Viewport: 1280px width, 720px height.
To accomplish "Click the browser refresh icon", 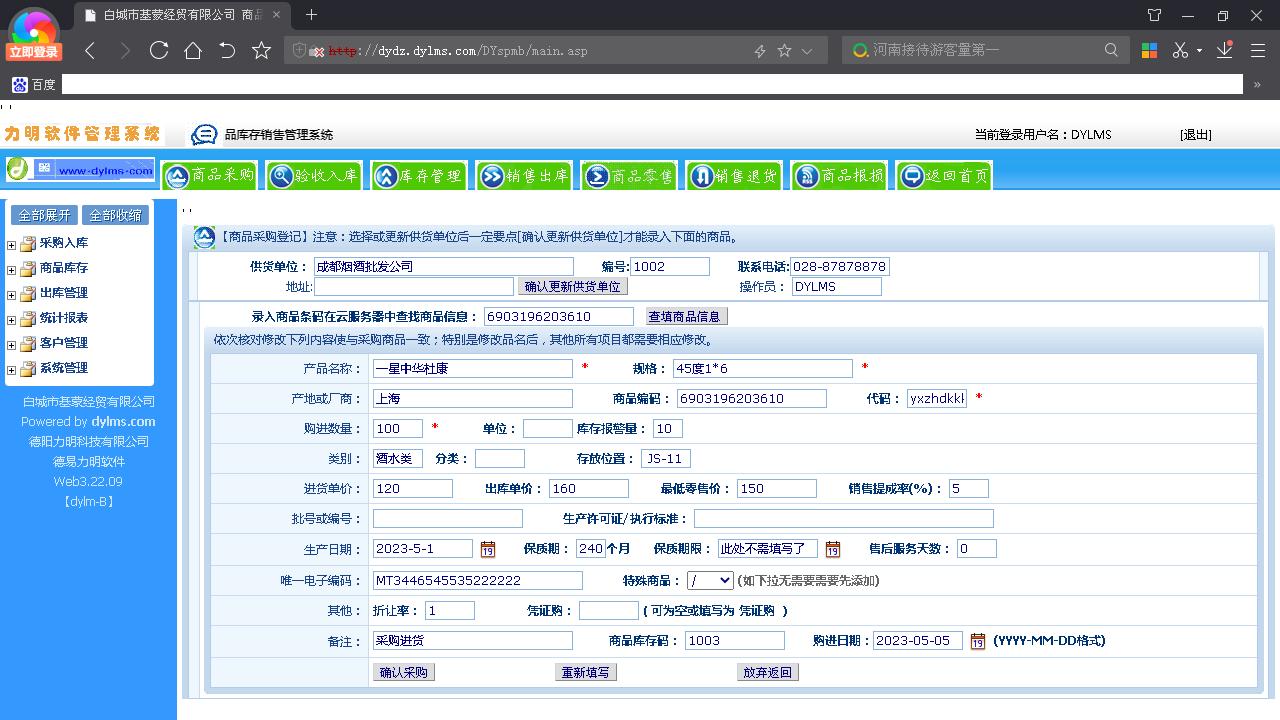I will point(158,48).
